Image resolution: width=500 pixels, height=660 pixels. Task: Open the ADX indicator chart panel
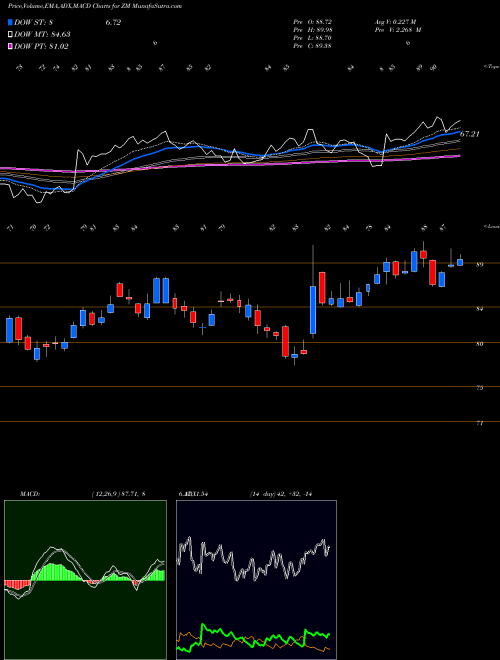pyautogui.click(x=256, y=580)
